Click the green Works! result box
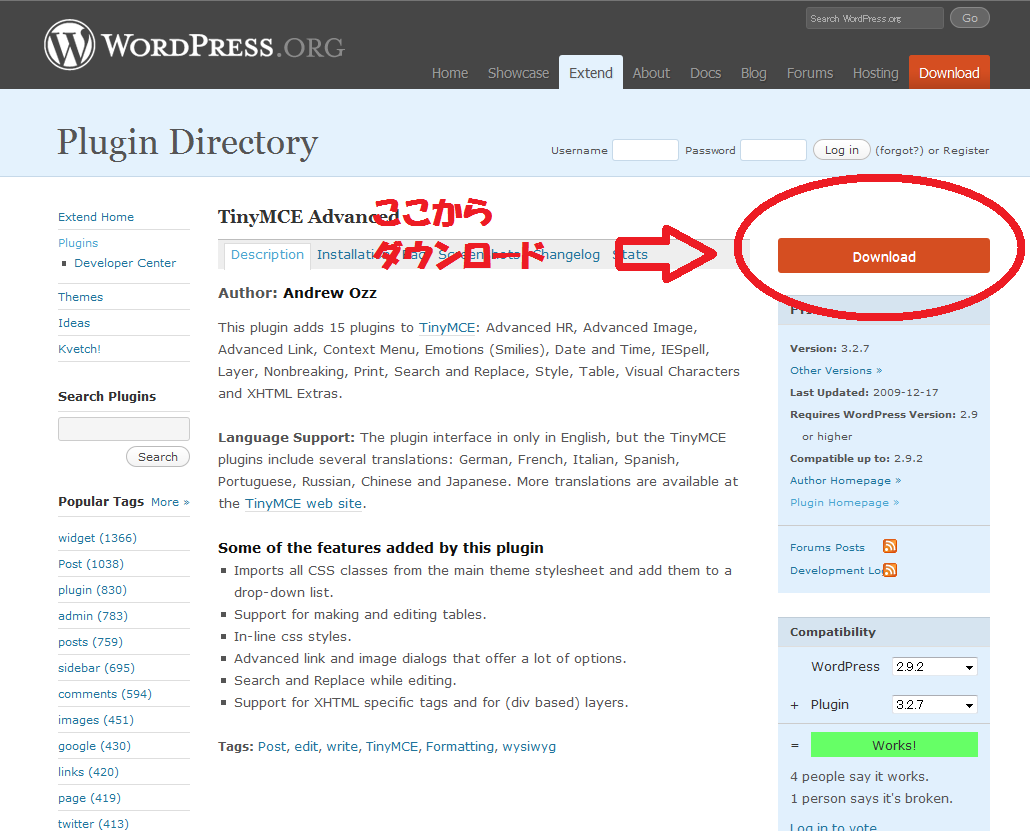The image size is (1030, 831). pyautogui.click(x=894, y=745)
